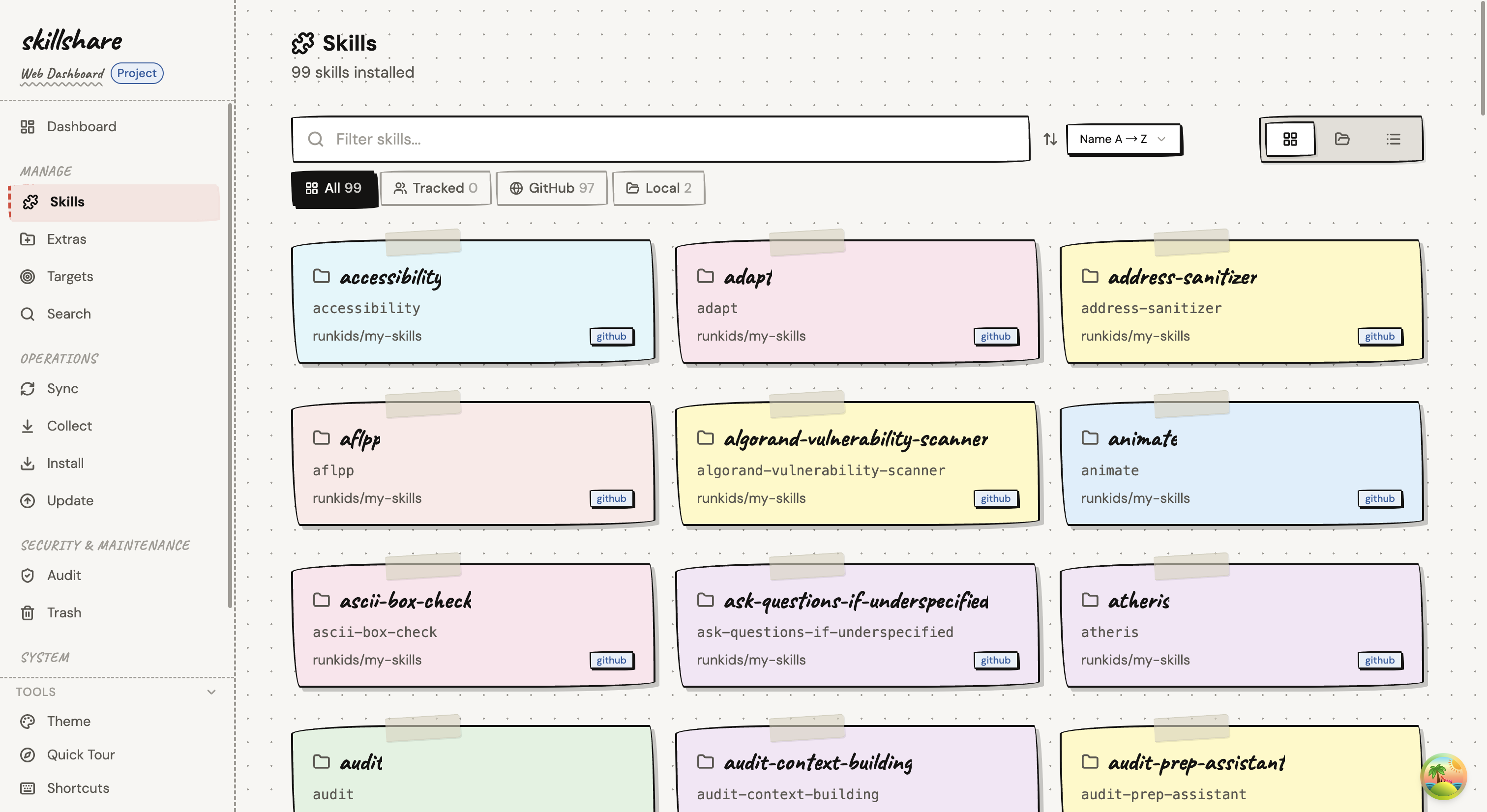Open the Targets section
The image size is (1487, 812).
(x=69, y=276)
